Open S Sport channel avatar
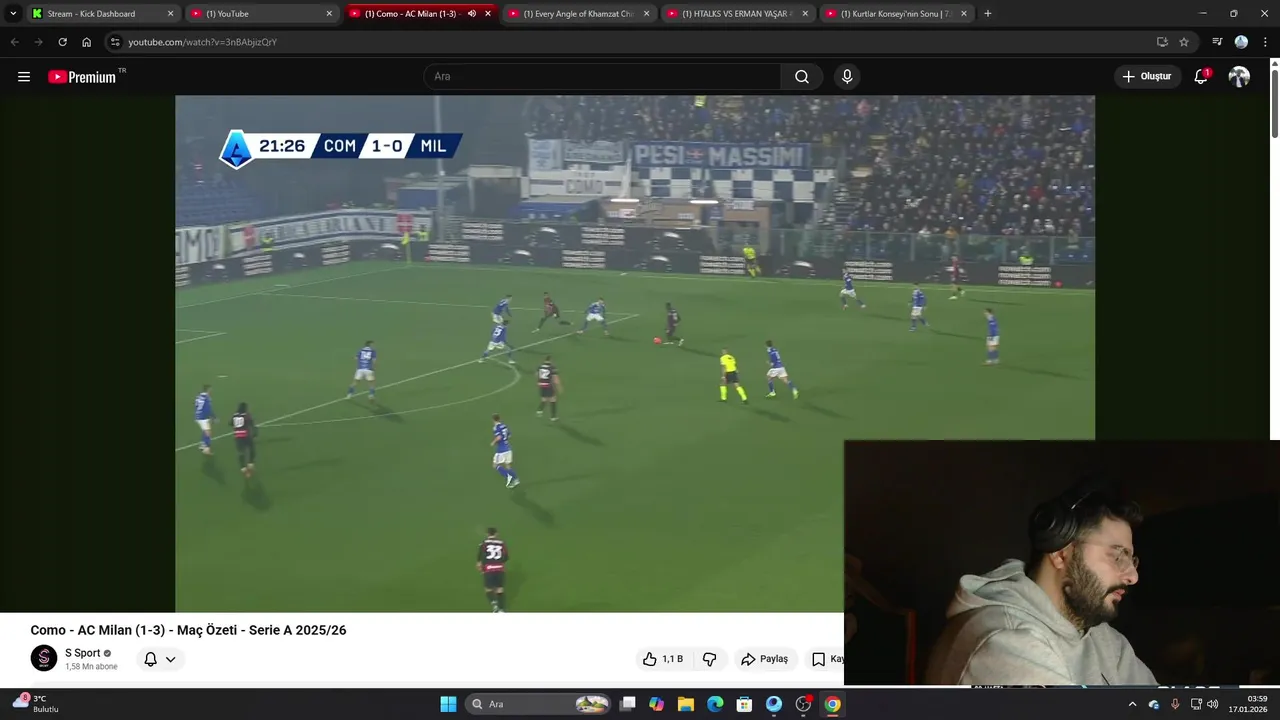The image size is (1280, 720). [44, 658]
